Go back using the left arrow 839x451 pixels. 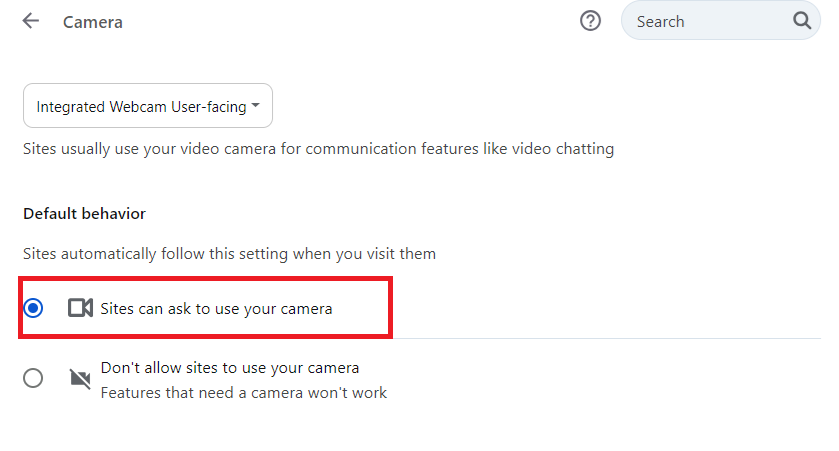pyautogui.click(x=31, y=21)
